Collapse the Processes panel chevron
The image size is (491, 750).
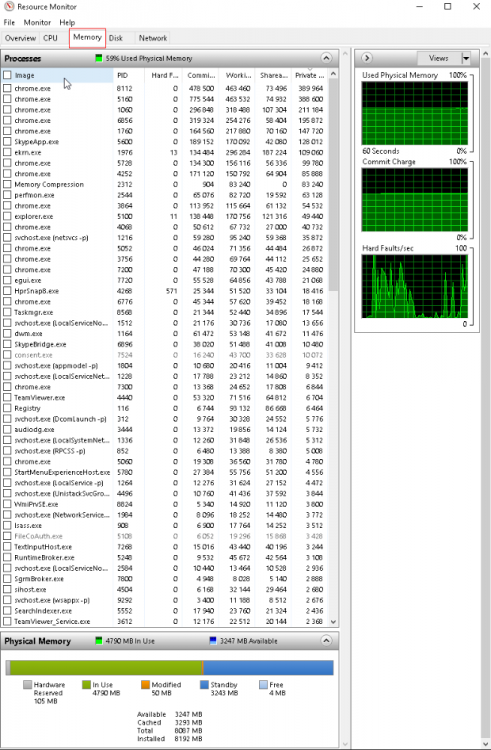[326, 58]
